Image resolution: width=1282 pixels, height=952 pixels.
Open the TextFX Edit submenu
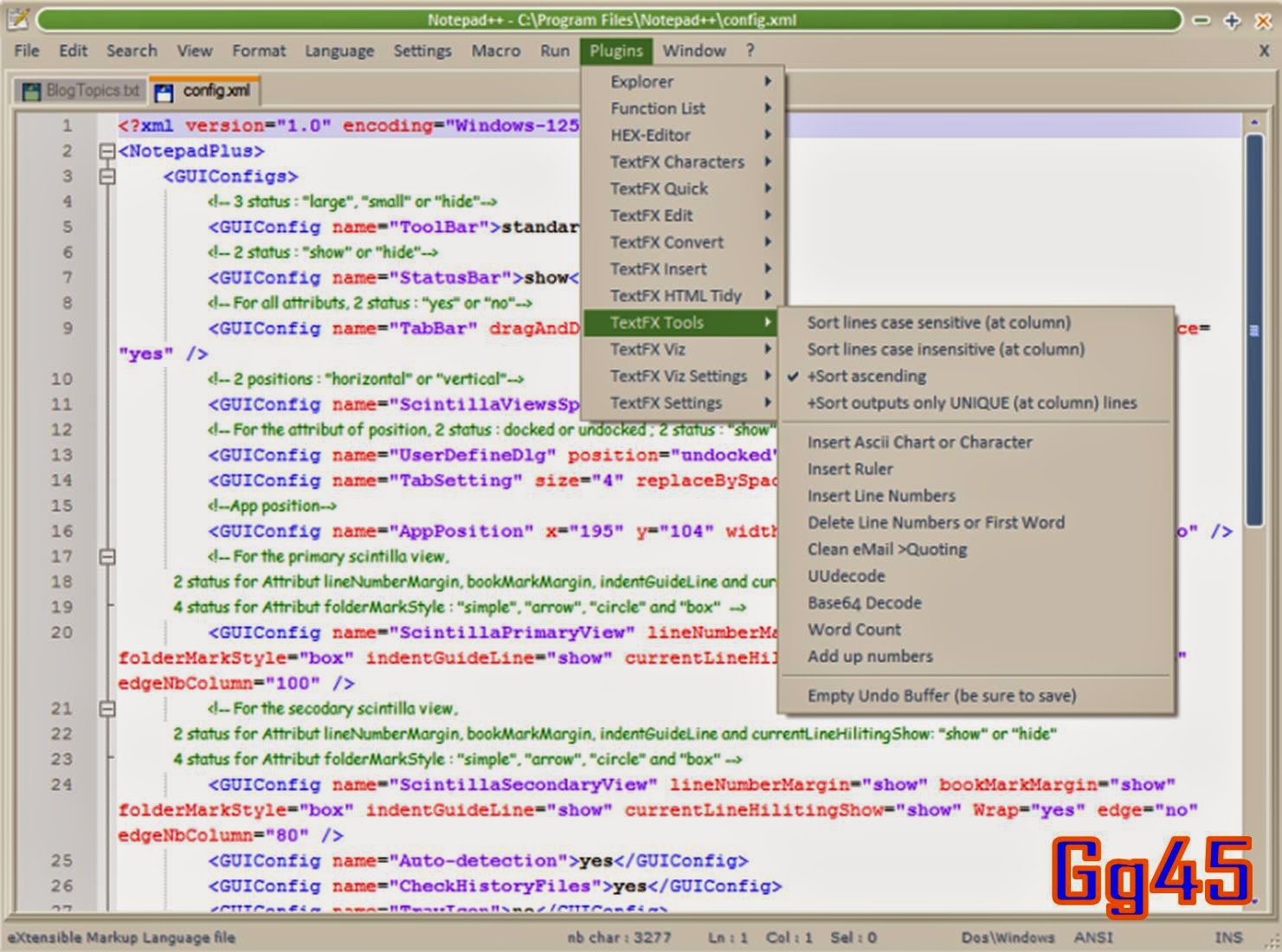(x=682, y=215)
